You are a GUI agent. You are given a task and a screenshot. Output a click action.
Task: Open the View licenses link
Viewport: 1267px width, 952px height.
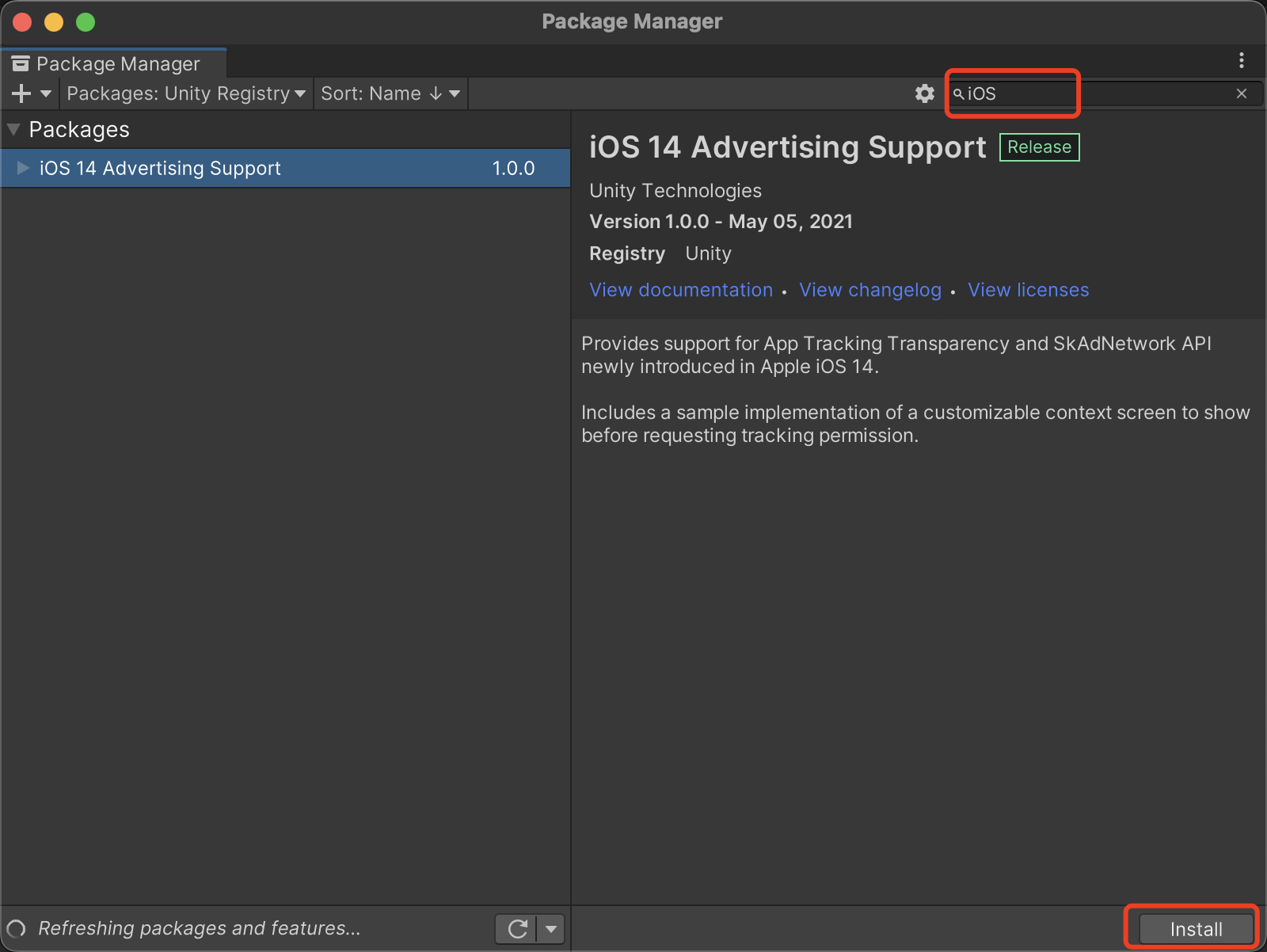pos(1029,290)
